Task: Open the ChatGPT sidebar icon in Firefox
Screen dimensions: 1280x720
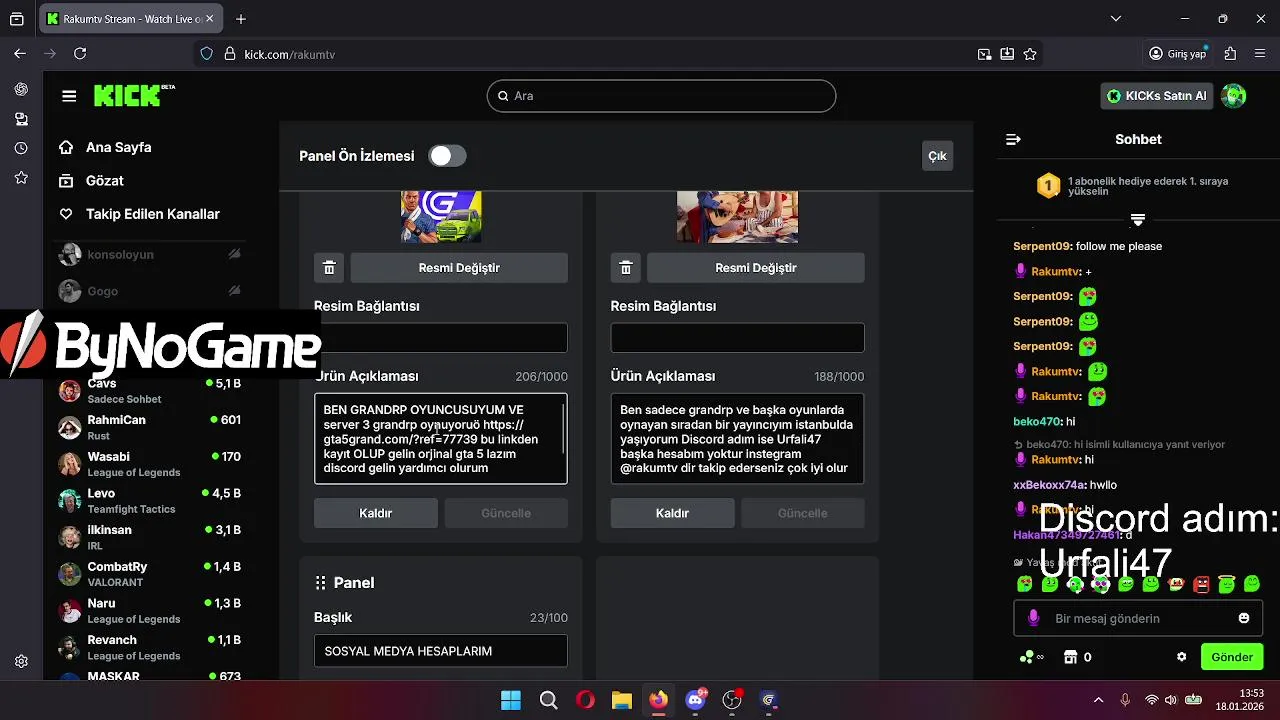Action: [x=21, y=89]
